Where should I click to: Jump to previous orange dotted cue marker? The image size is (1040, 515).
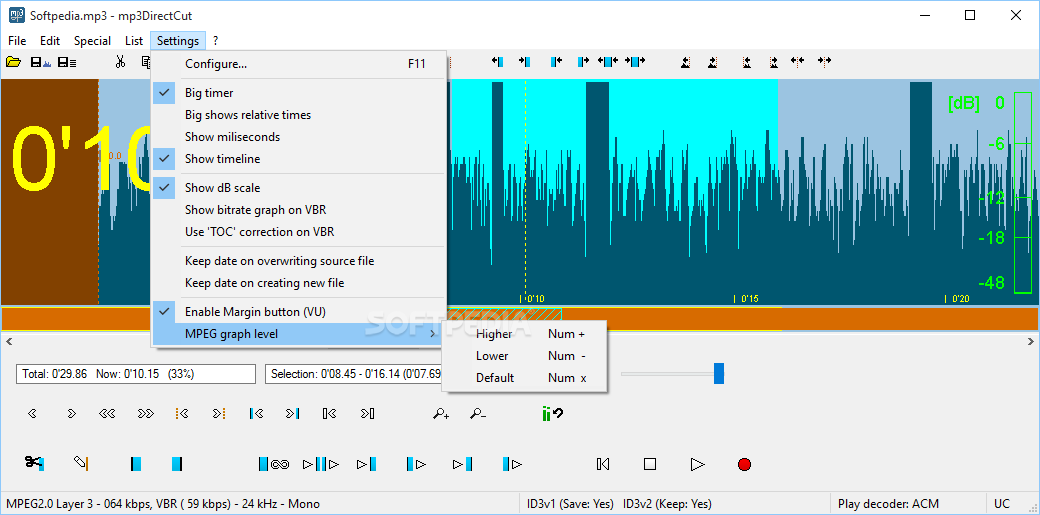click(182, 413)
